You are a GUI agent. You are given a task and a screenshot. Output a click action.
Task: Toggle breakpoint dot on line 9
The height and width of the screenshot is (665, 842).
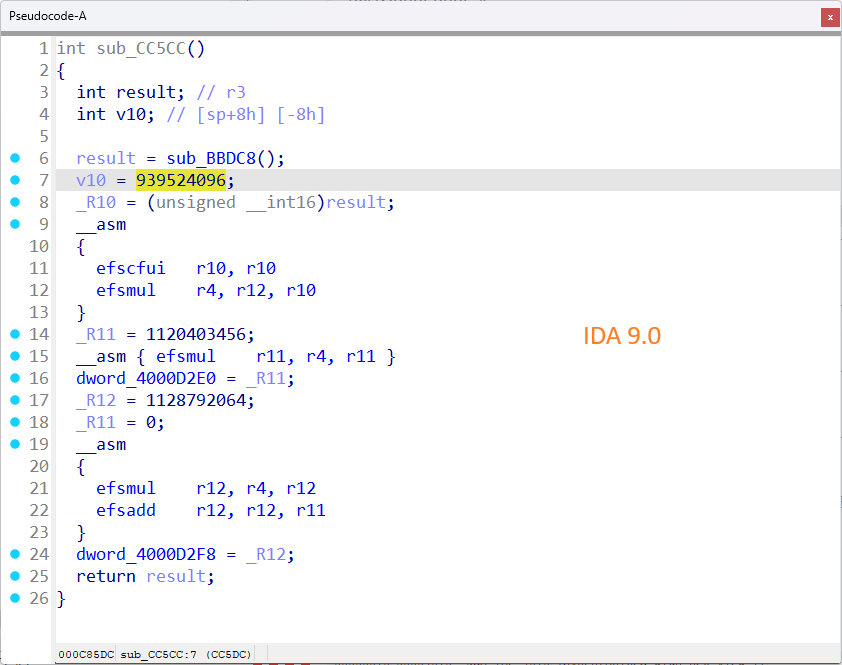(15, 224)
